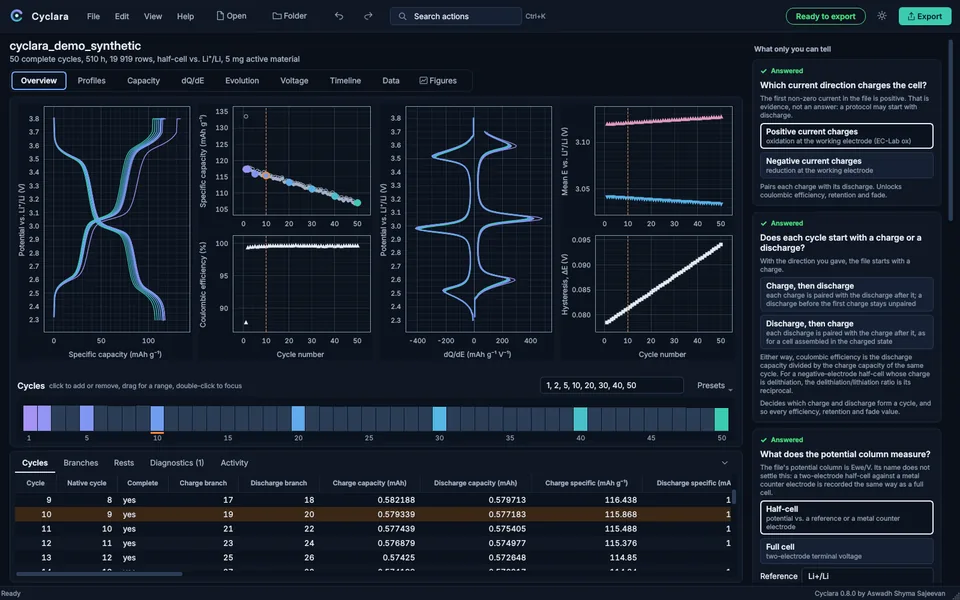Screen dimensions: 960x600
Task: Open the View menu
Action: point(152,17)
